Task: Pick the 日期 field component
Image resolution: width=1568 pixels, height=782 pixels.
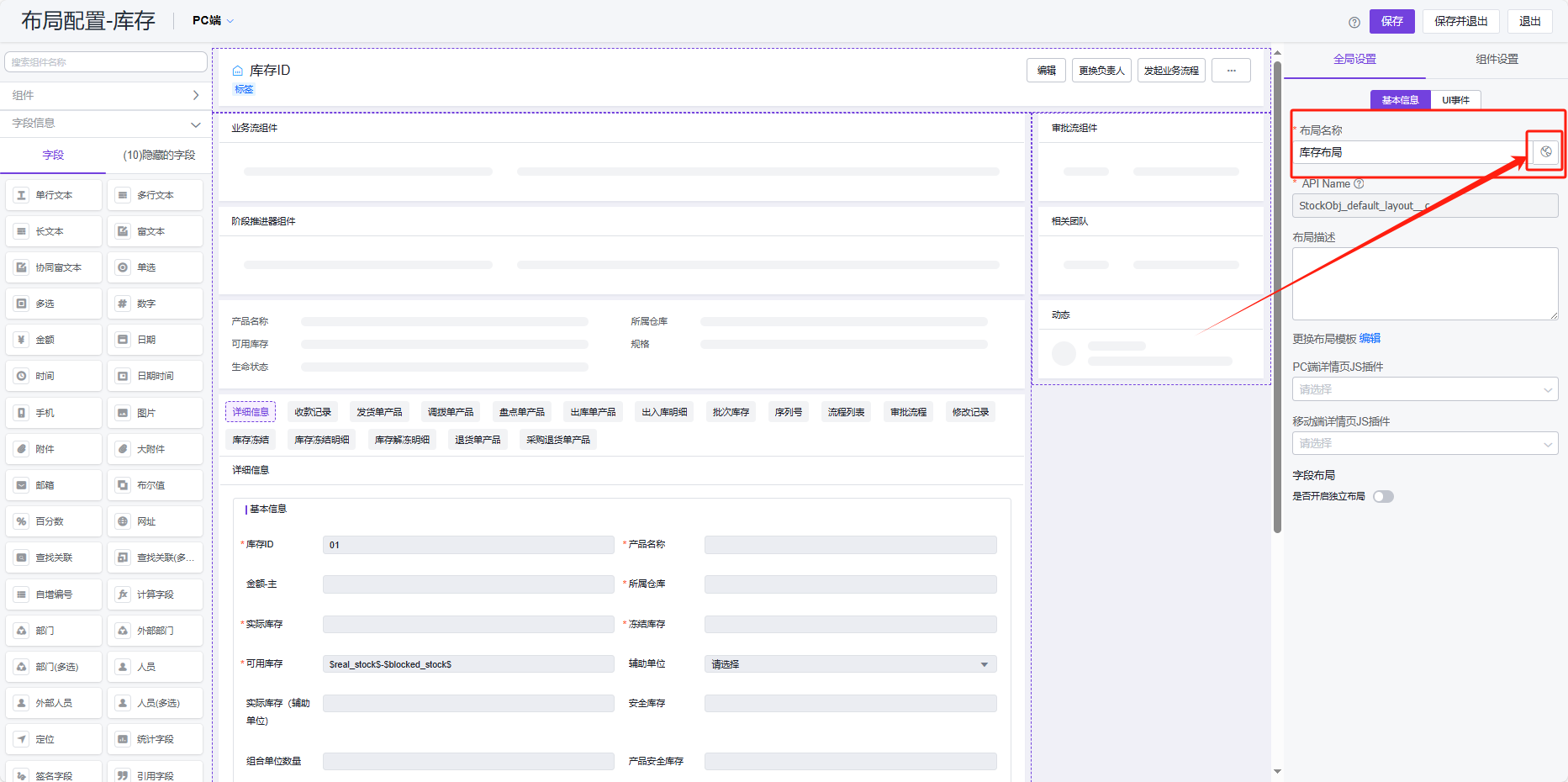Action: 156,340
